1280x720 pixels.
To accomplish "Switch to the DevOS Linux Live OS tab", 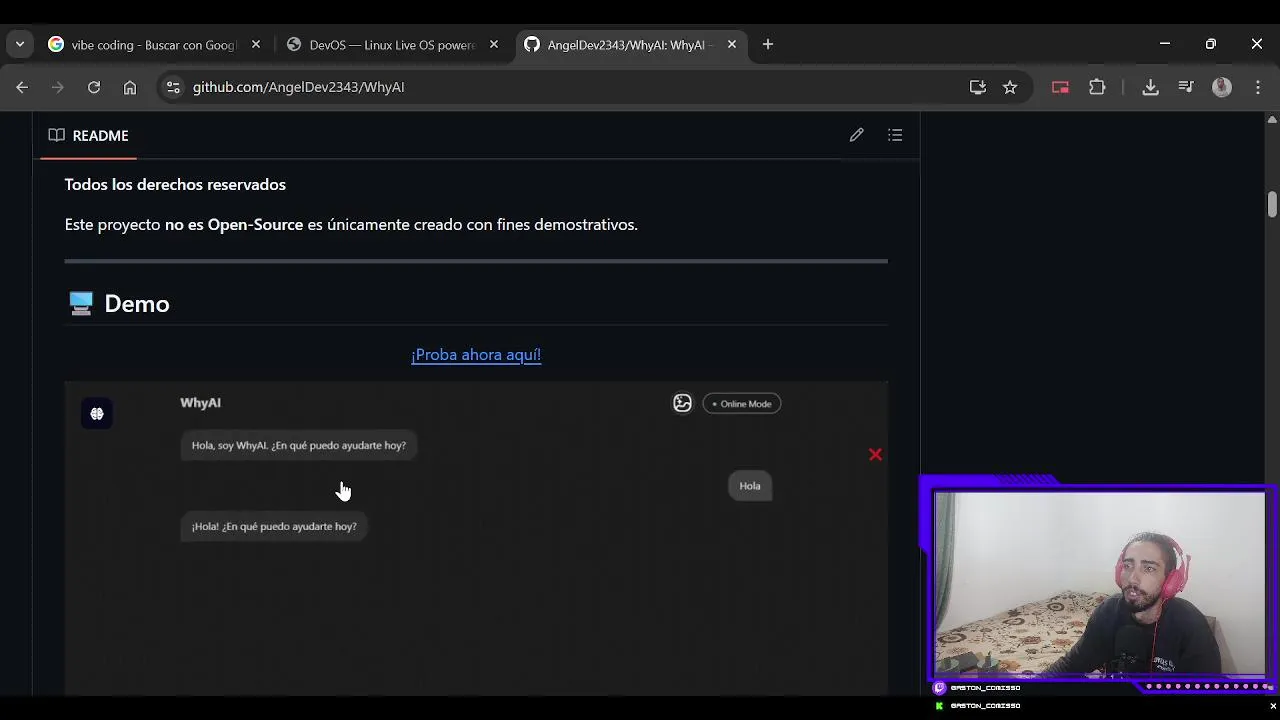I will pos(392,45).
